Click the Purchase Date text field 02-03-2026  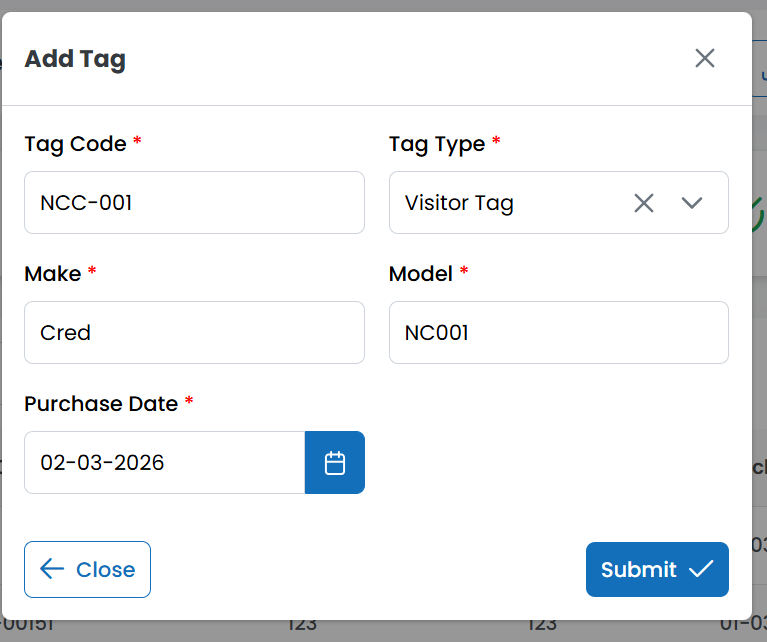tap(164, 463)
